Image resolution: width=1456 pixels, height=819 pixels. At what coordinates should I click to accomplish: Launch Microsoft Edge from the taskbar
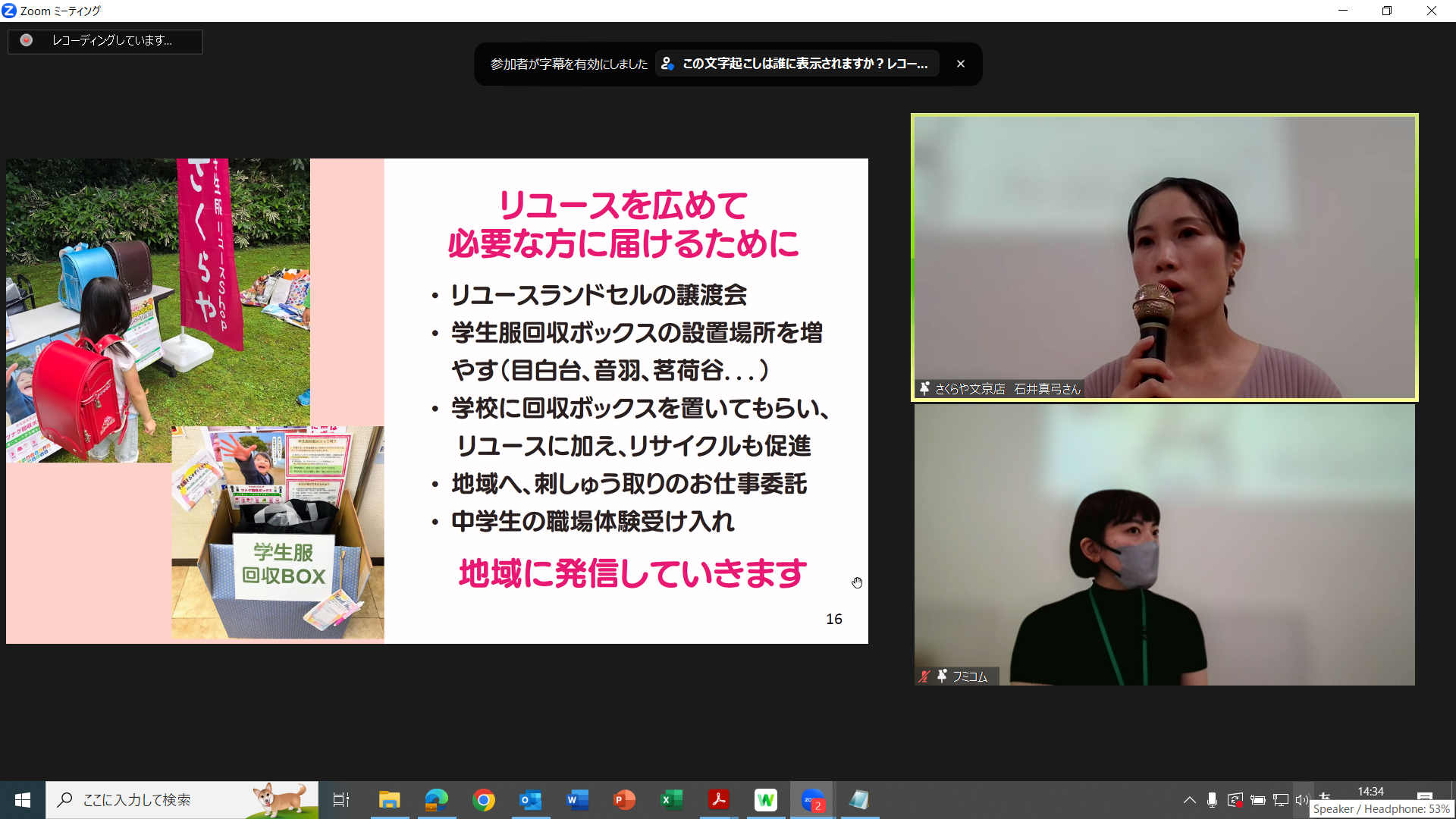pyautogui.click(x=437, y=800)
